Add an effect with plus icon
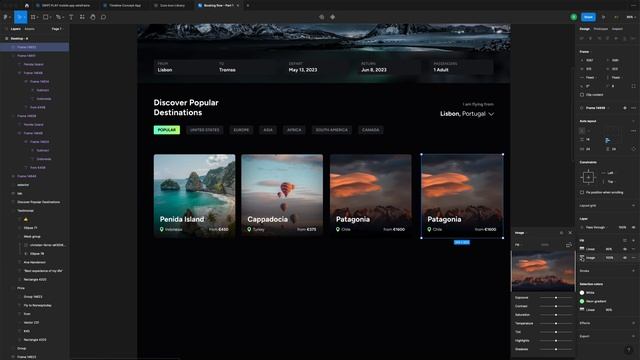This screenshot has width=640, height=360. (633, 323)
